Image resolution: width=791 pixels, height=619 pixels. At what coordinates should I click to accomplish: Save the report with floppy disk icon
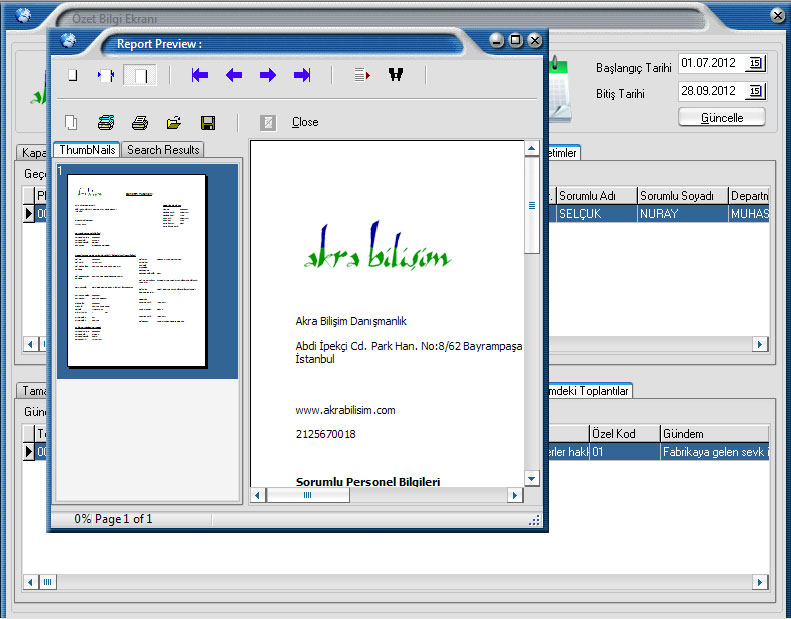tap(208, 123)
